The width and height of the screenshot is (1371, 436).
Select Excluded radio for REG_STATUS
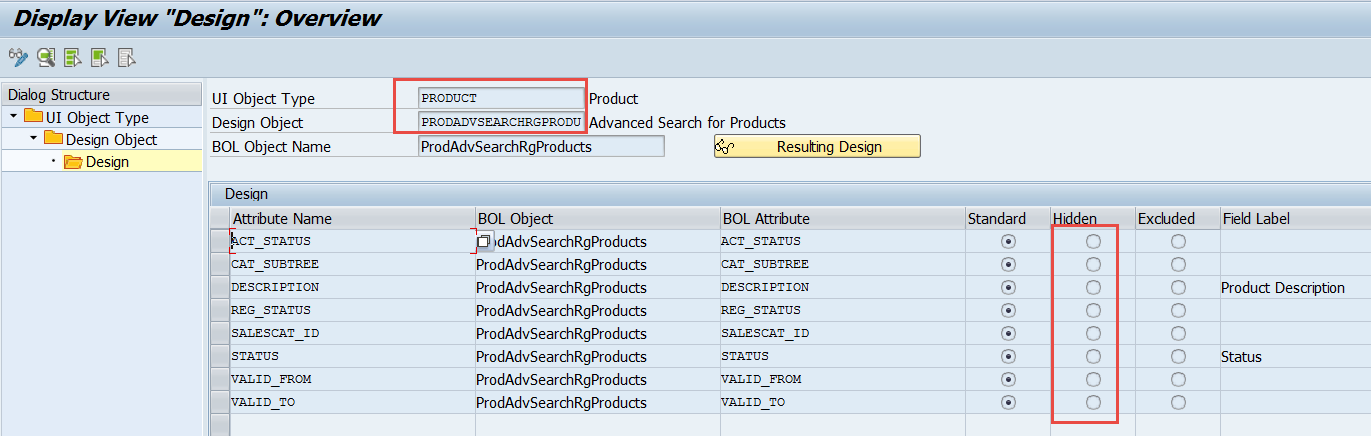click(x=1178, y=310)
